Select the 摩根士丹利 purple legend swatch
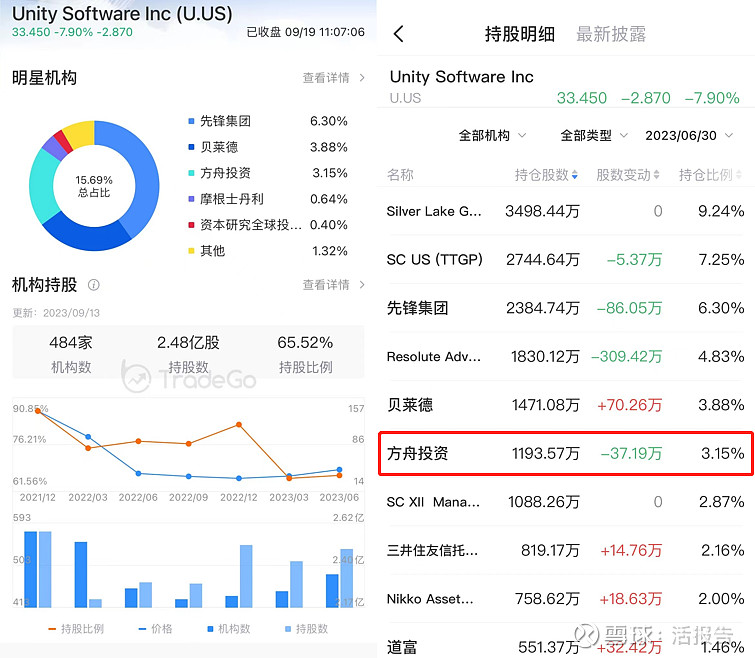755x658 pixels. pos(191,199)
